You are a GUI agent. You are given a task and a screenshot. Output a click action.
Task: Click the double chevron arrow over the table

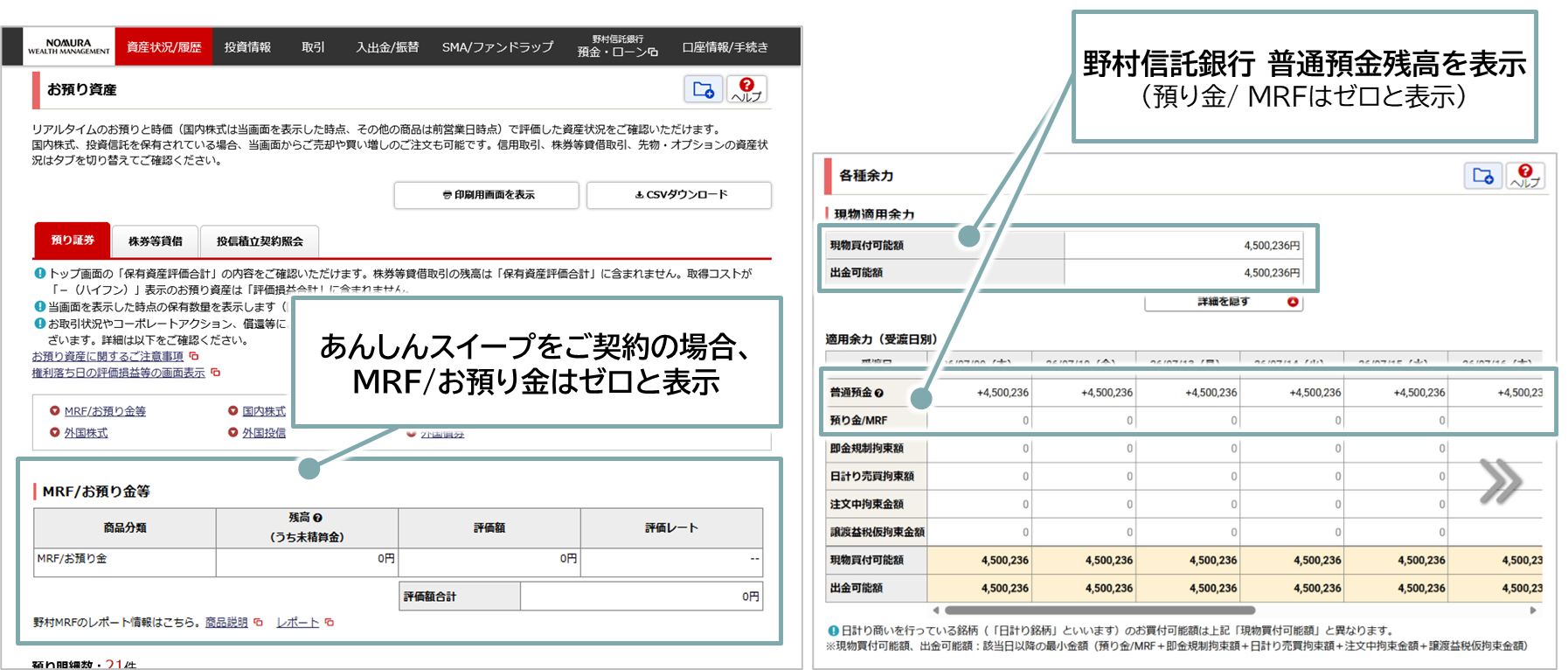(x=1500, y=481)
